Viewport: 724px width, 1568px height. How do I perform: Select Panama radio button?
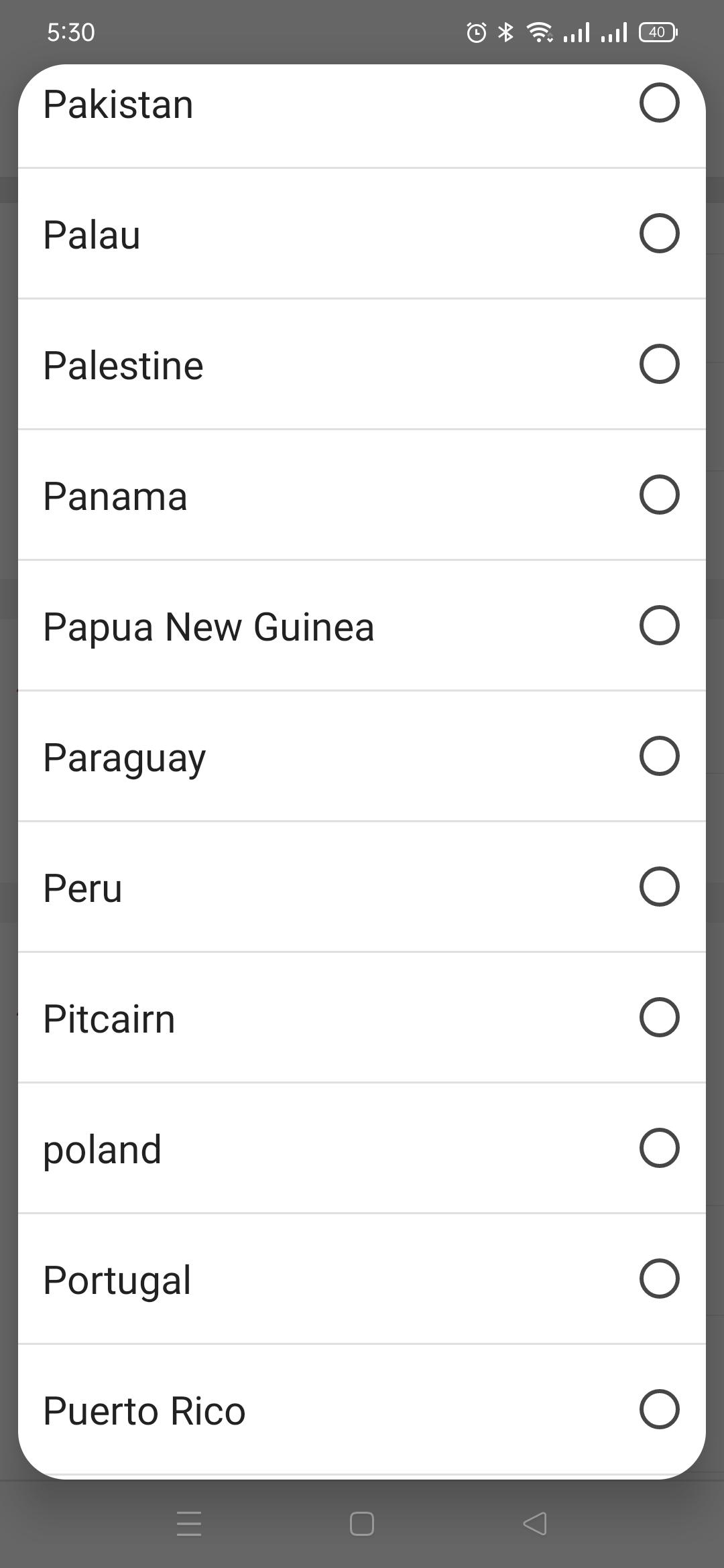coord(659,495)
